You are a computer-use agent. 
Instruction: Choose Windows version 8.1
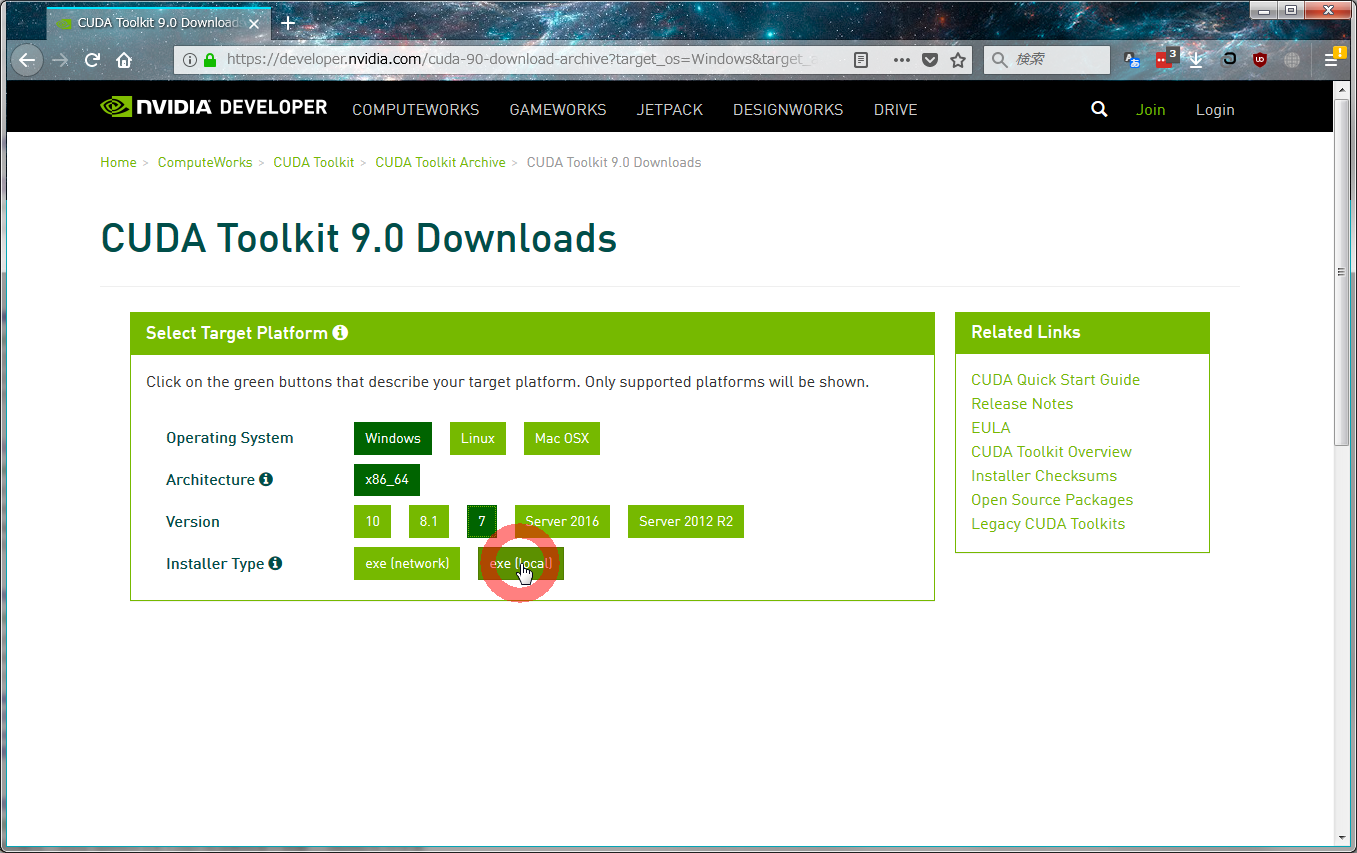(x=429, y=522)
